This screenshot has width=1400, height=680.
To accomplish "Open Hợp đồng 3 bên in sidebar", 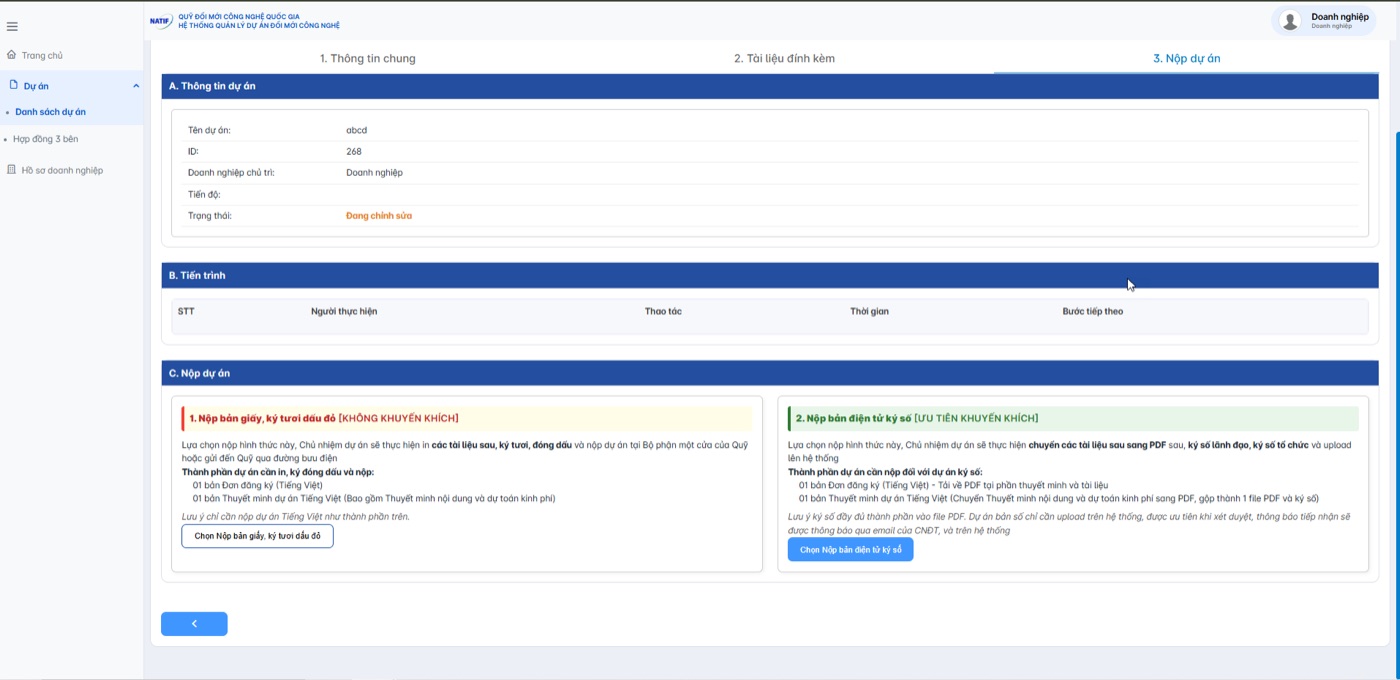I will [x=46, y=139].
